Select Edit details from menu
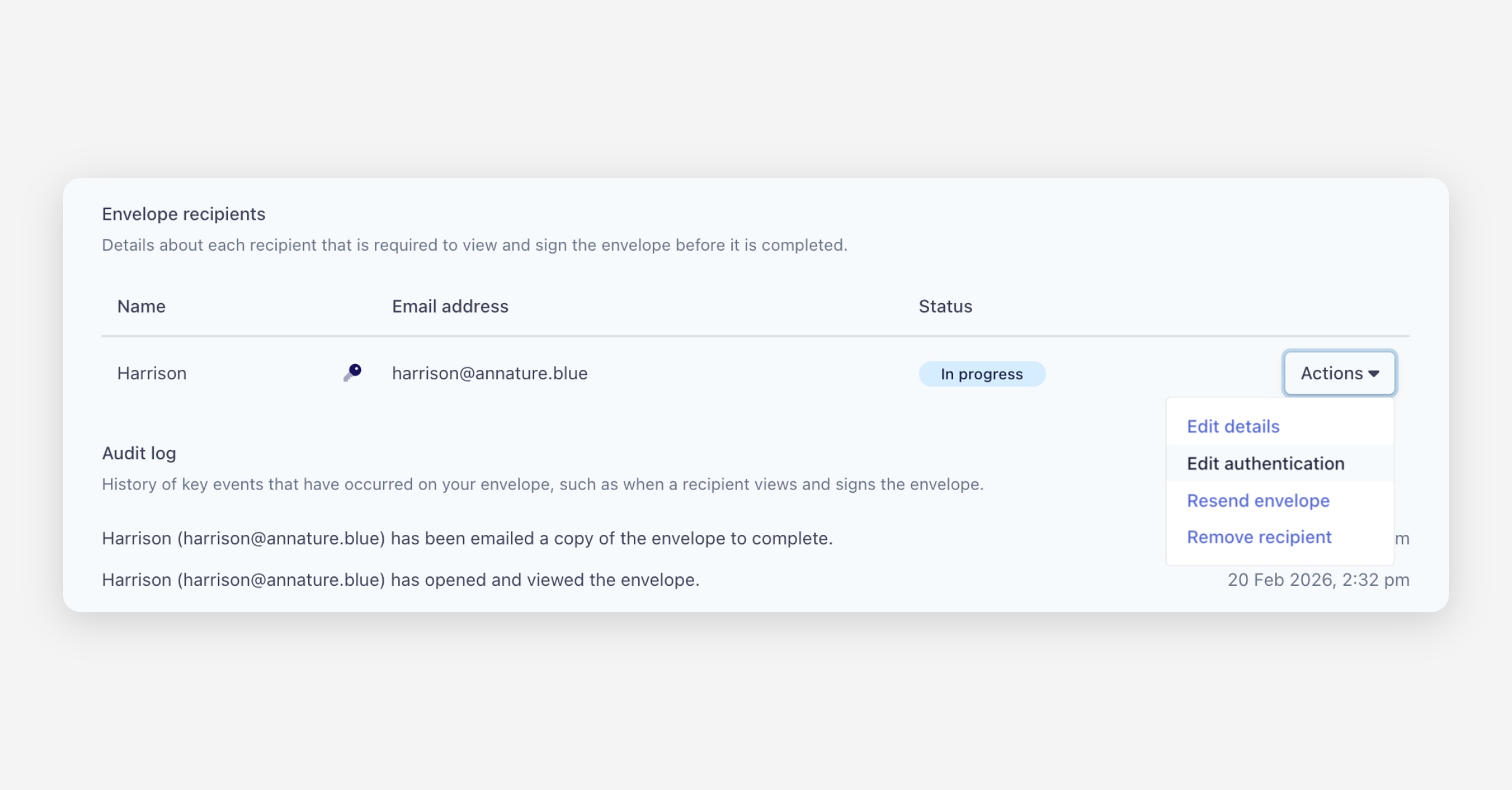This screenshot has width=1512, height=790. [1233, 426]
